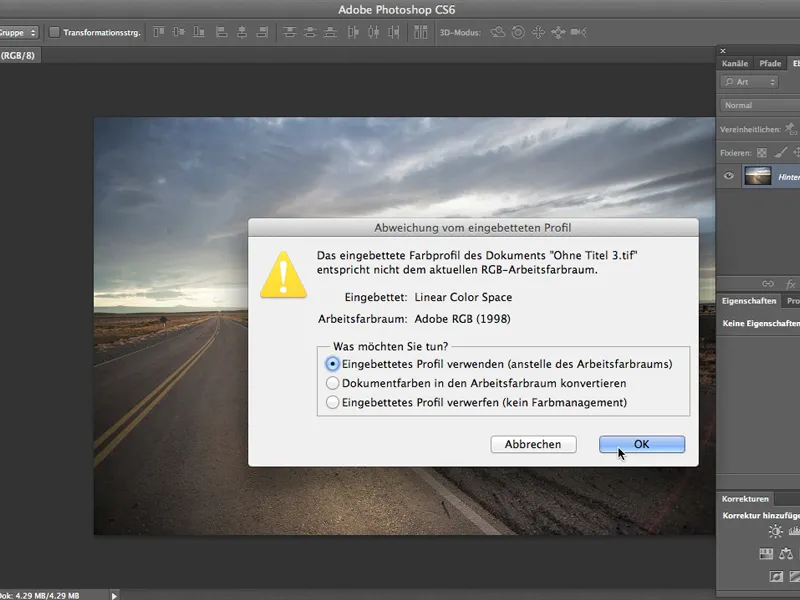Click the align bottom edges icon
800x600 pixels.
[199, 32]
